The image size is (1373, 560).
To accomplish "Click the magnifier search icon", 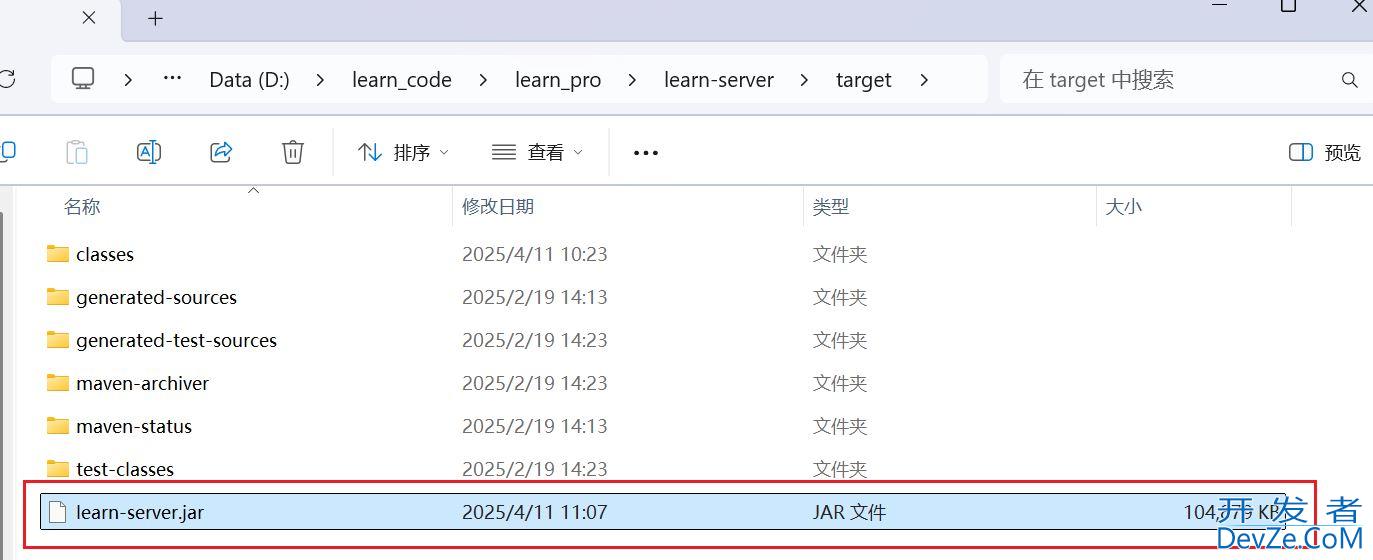I will [1349, 80].
